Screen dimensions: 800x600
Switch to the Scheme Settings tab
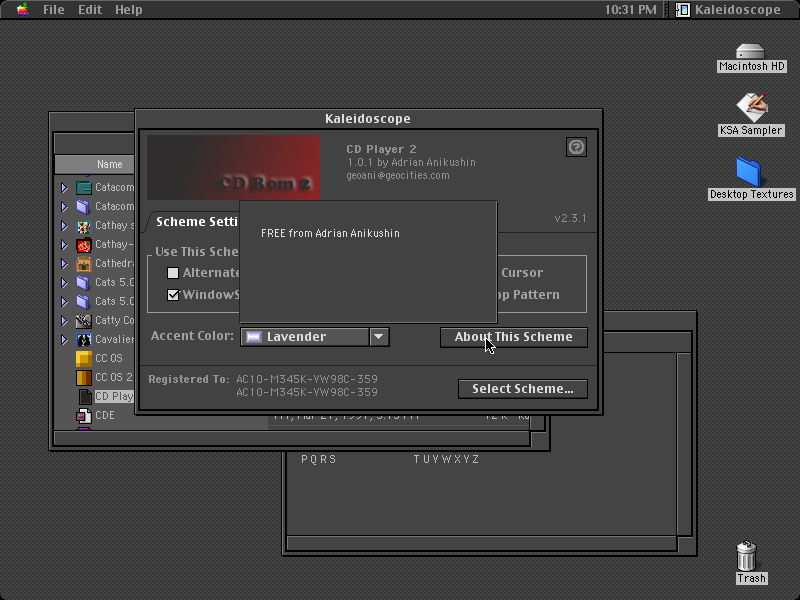coord(196,222)
